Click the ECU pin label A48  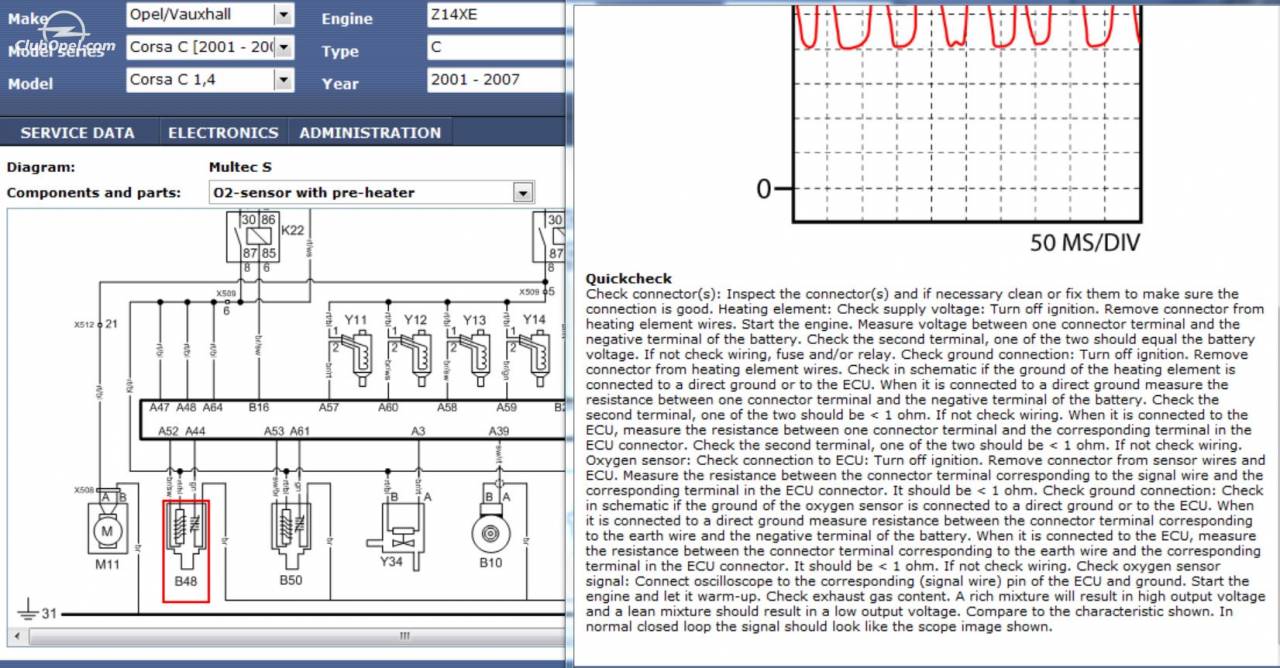[x=186, y=408]
